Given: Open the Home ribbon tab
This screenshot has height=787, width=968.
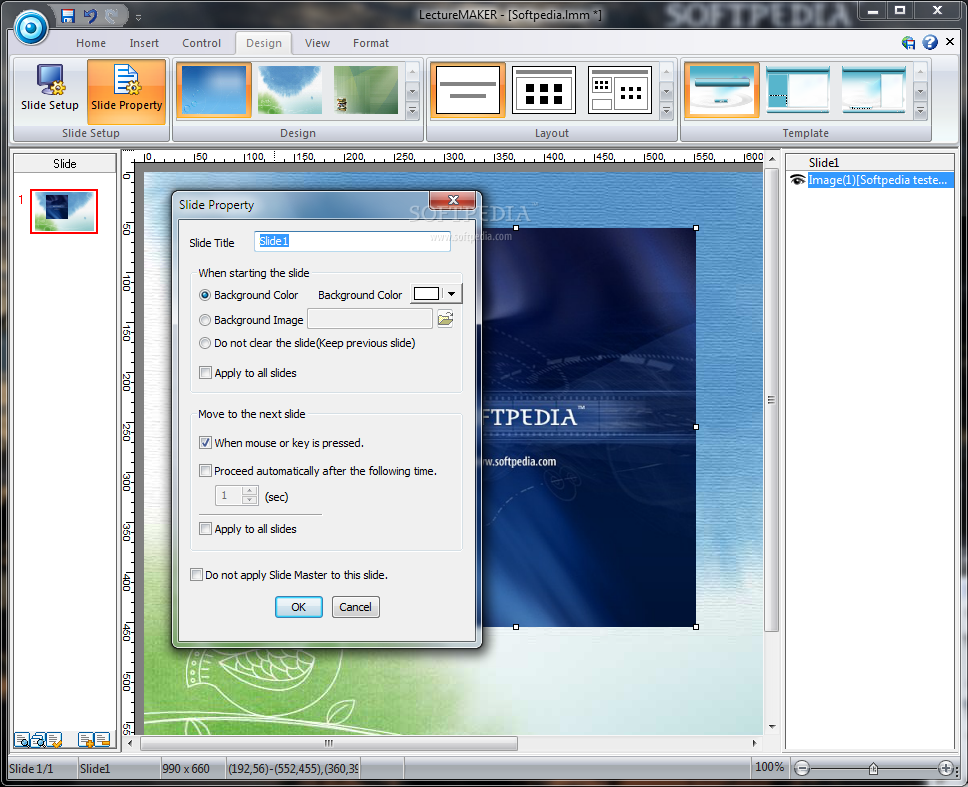Looking at the screenshot, I should (x=91, y=43).
